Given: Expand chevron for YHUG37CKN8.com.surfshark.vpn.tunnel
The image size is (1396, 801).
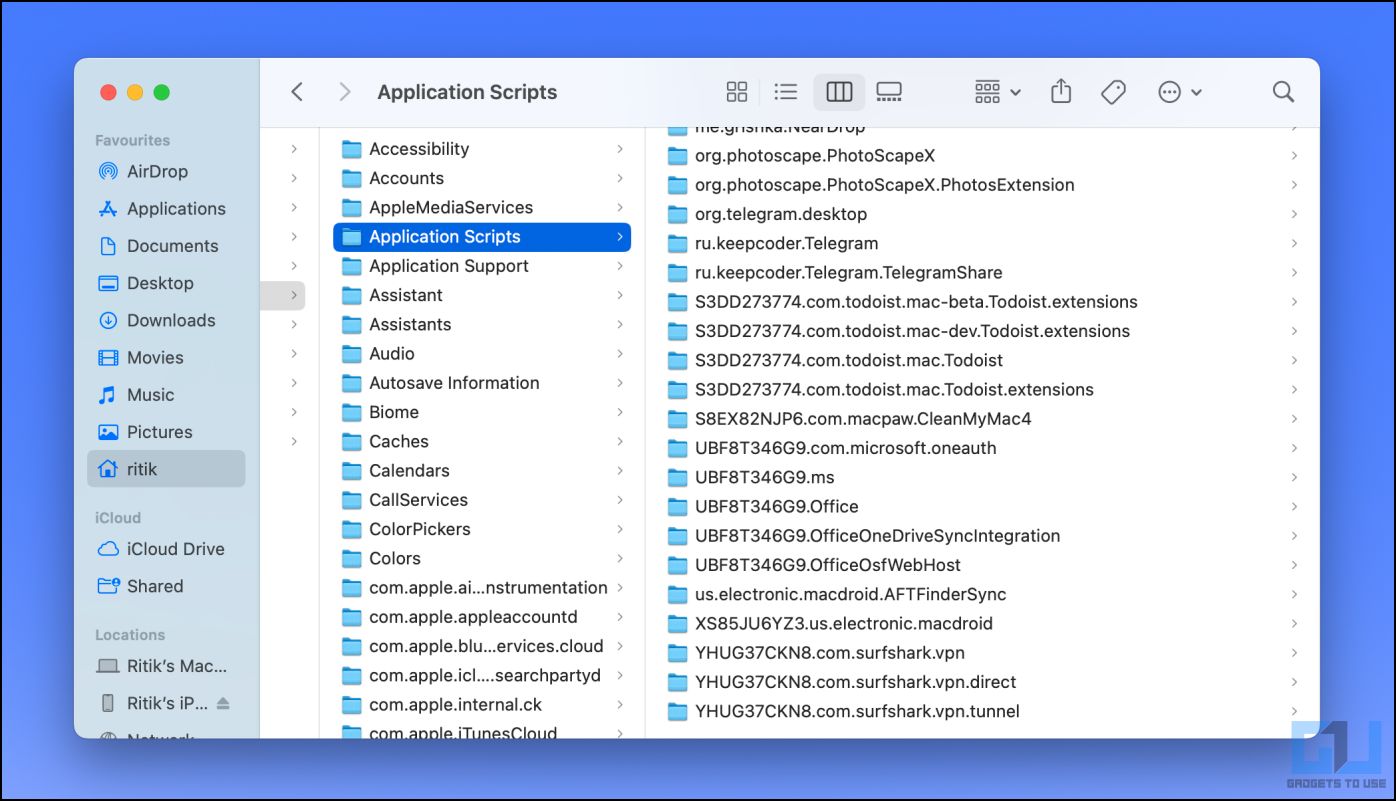Looking at the screenshot, I should 1294,711.
